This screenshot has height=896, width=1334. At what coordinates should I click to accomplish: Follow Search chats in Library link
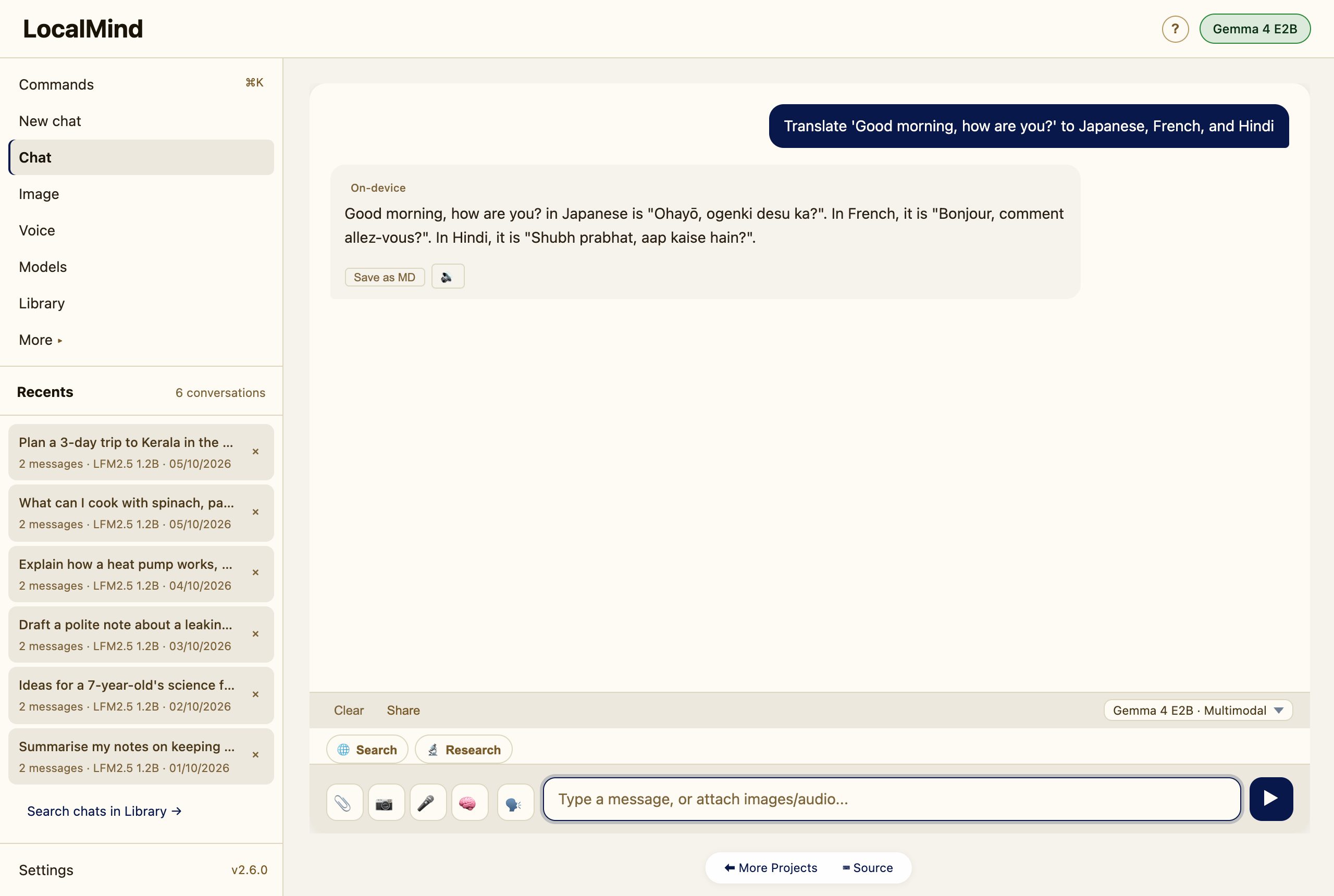(104, 811)
